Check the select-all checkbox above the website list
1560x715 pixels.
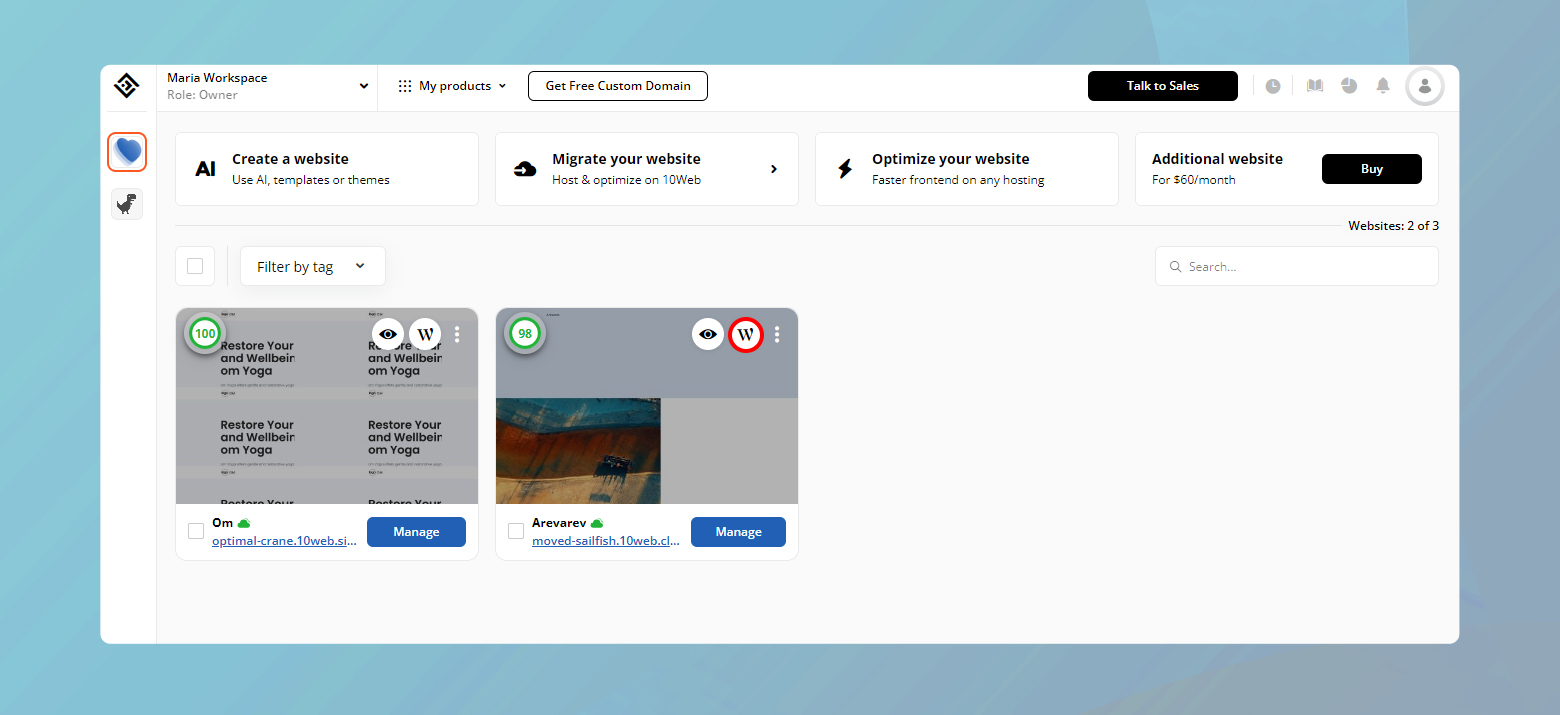(x=195, y=266)
